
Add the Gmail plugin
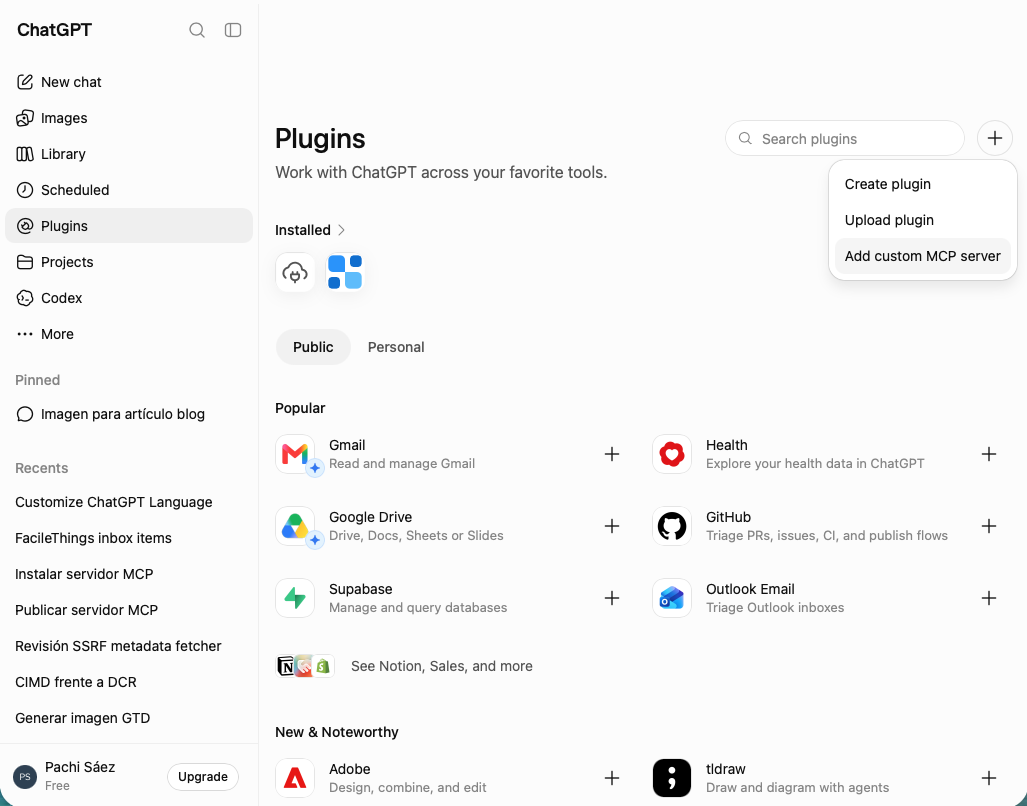pyautogui.click(x=612, y=454)
